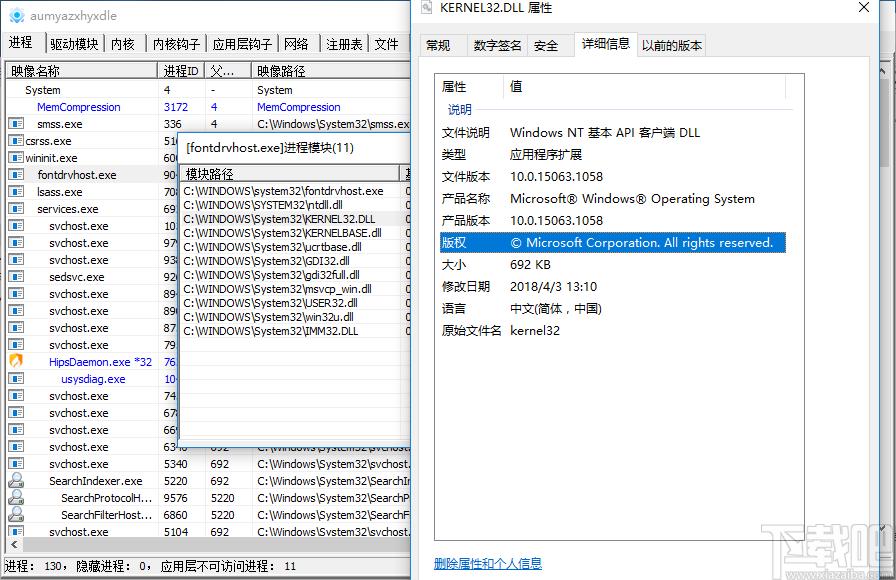Select the 文件版本 property row

pyautogui.click(x=613, y=177)
